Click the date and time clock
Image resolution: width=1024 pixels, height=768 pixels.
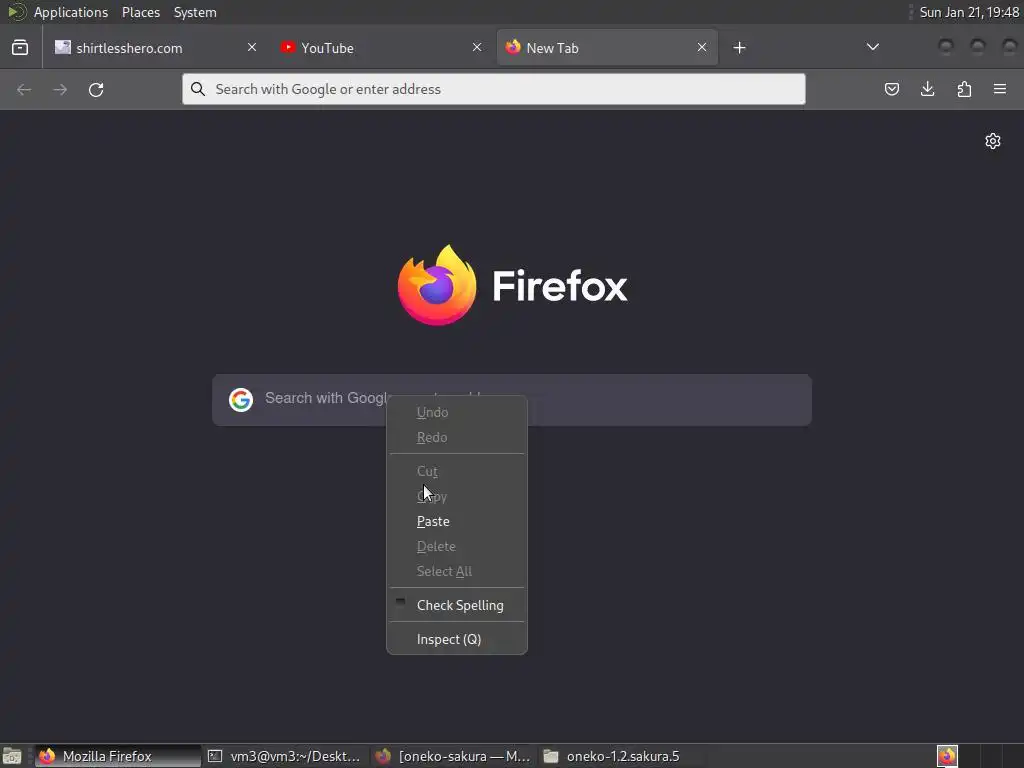tap(969, 12)
